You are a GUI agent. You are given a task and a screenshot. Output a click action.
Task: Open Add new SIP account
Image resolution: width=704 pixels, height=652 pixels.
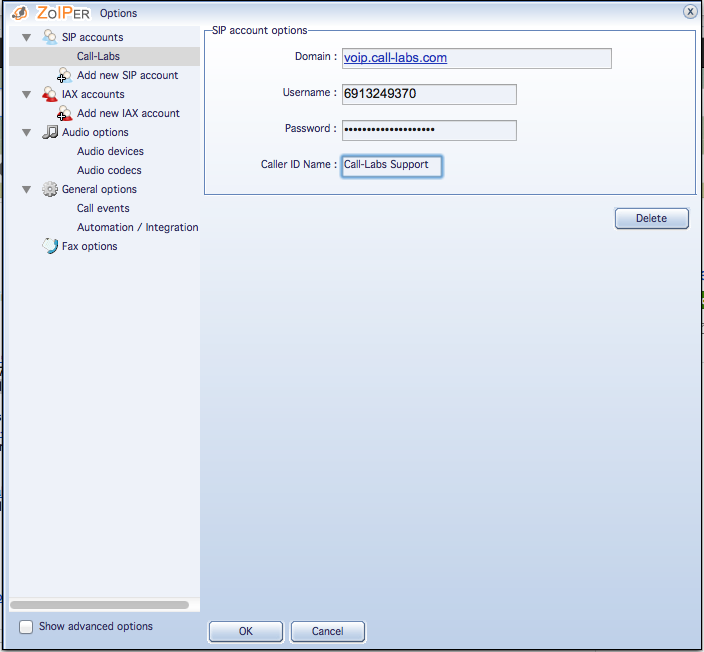(128, 75)
